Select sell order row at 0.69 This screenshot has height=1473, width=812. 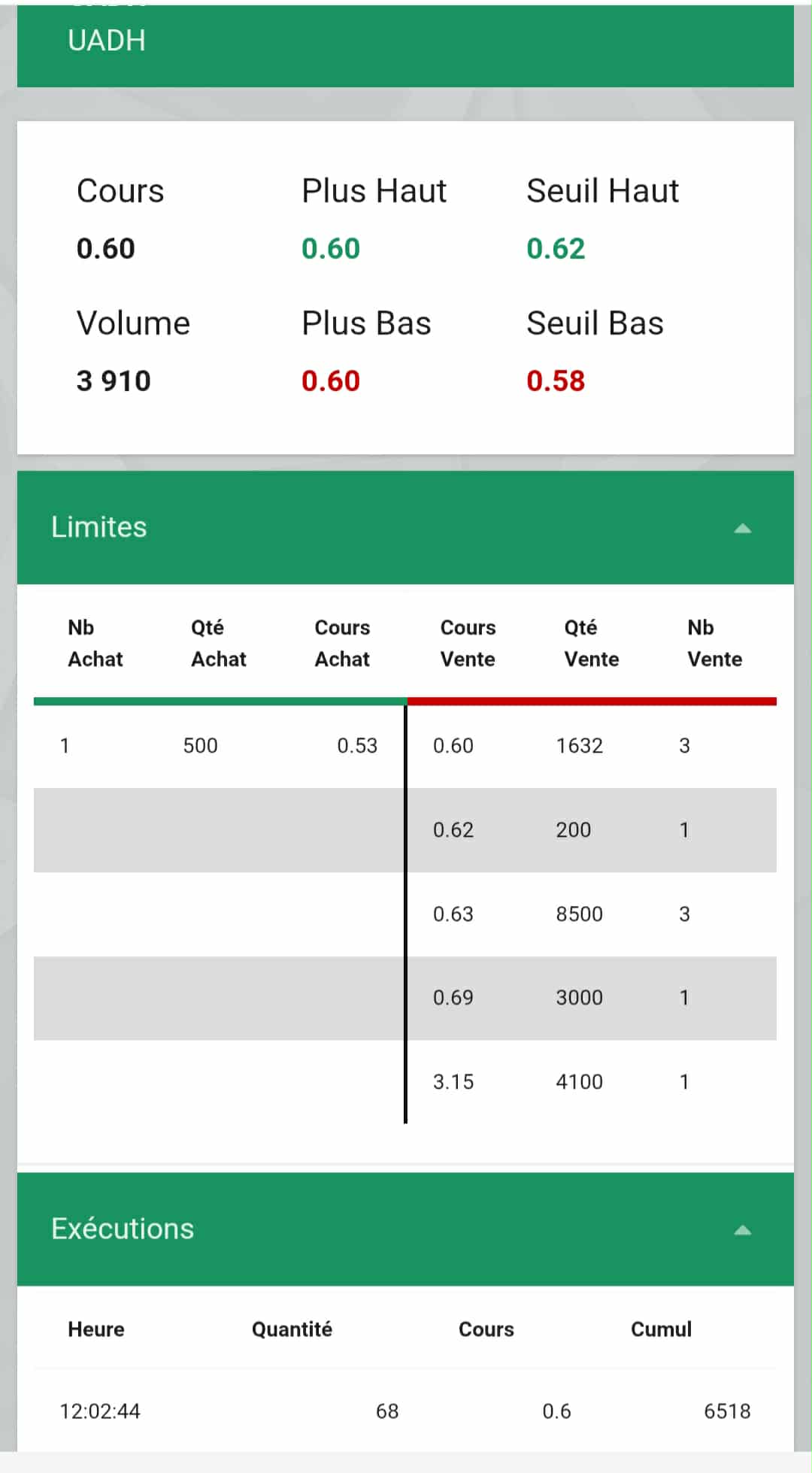pyautogui.click(x=591, y=998)
